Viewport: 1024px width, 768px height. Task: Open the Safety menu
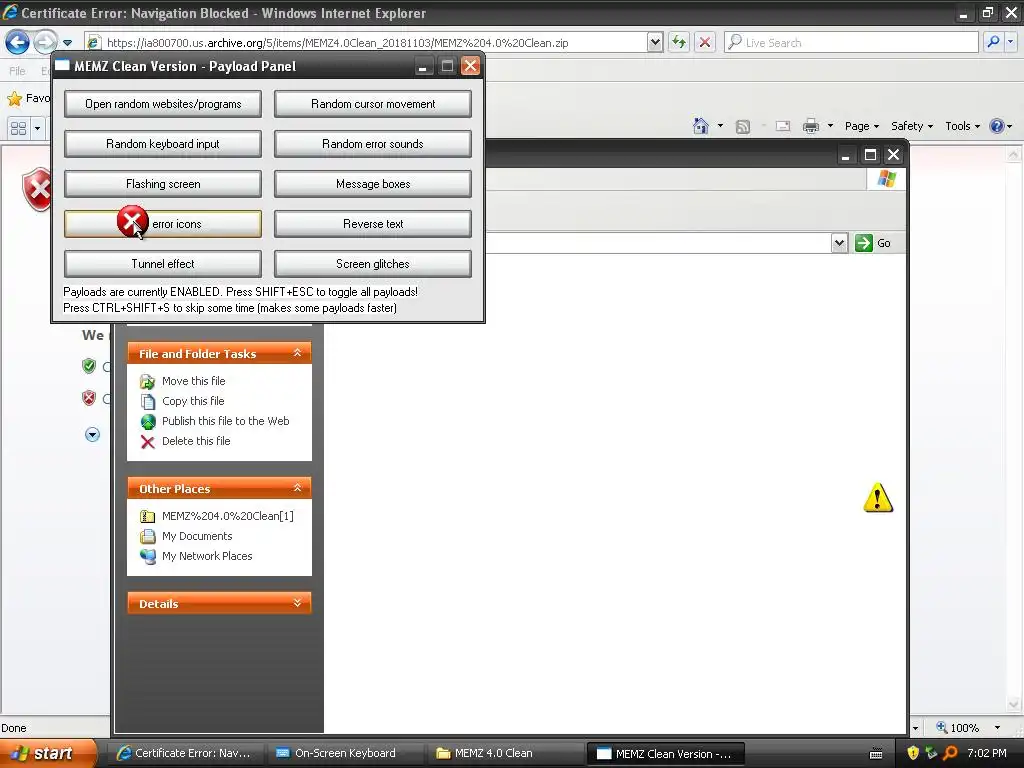click(912, 126)
